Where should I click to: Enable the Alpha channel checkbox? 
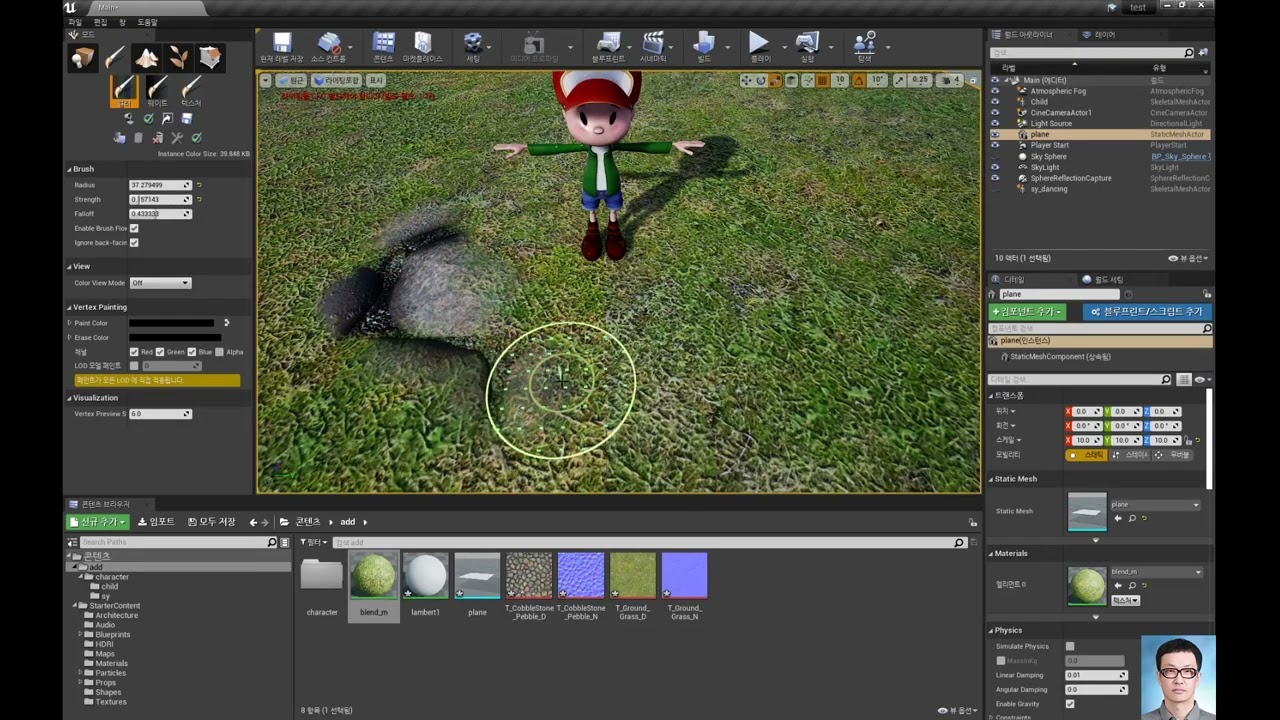coord(220,352)
